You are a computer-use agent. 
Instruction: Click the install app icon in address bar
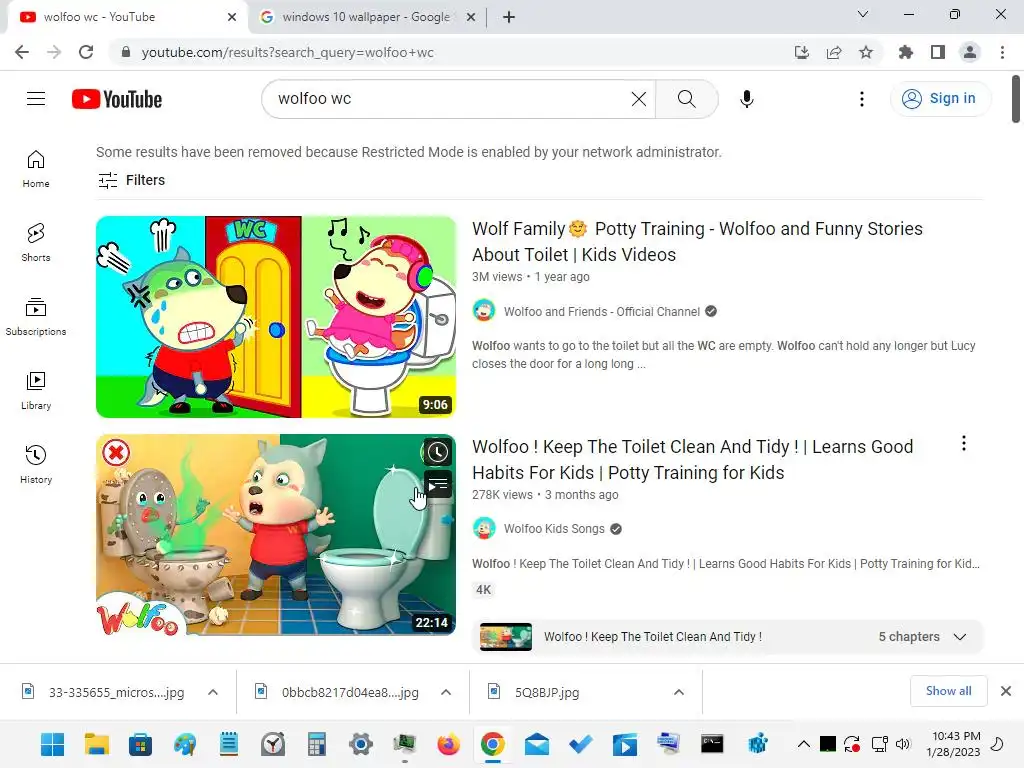pos(801,52)
